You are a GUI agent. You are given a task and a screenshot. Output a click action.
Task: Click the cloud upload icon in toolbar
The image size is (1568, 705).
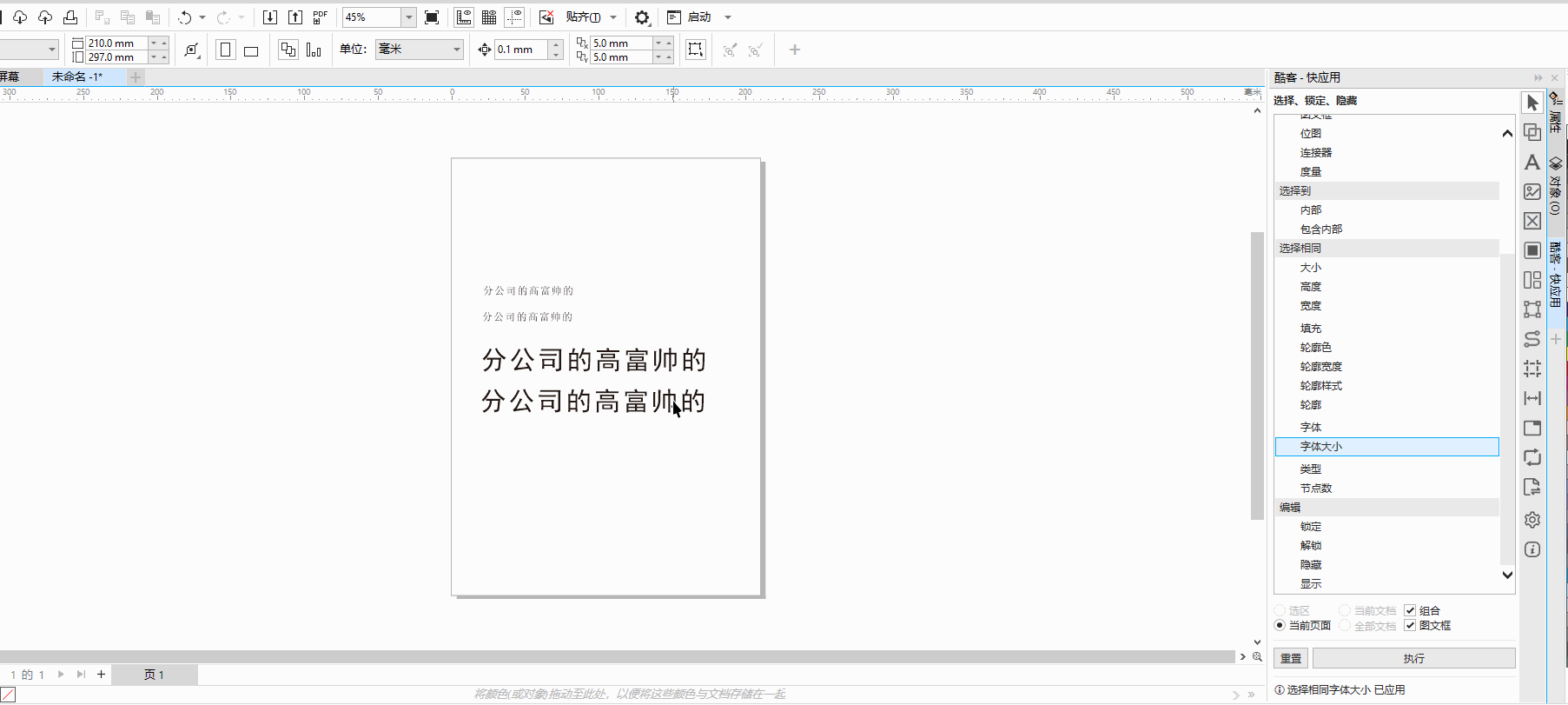pyautogui.click(x=45, y=17)
